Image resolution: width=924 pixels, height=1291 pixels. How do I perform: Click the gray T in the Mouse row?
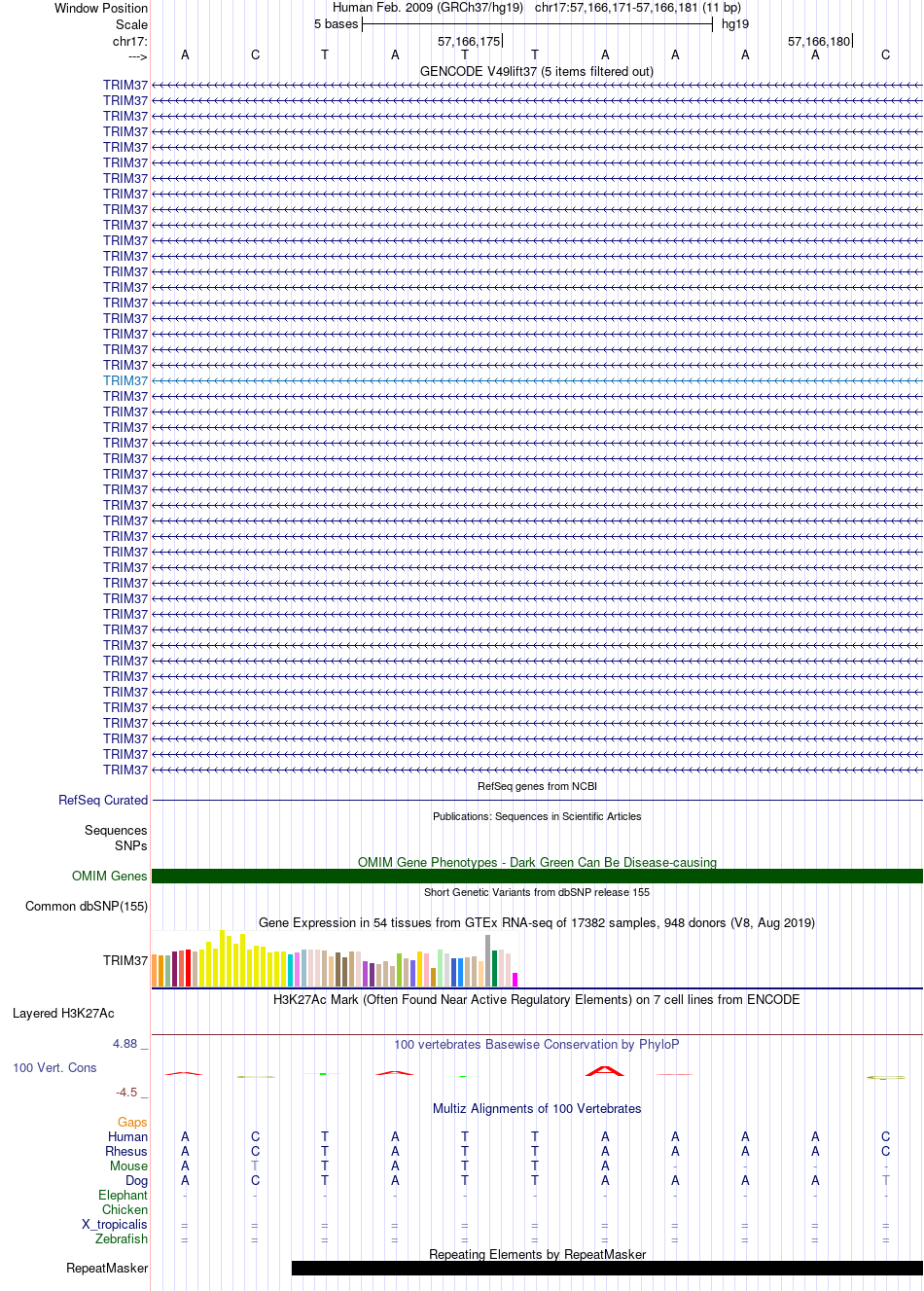point(255,1165)
